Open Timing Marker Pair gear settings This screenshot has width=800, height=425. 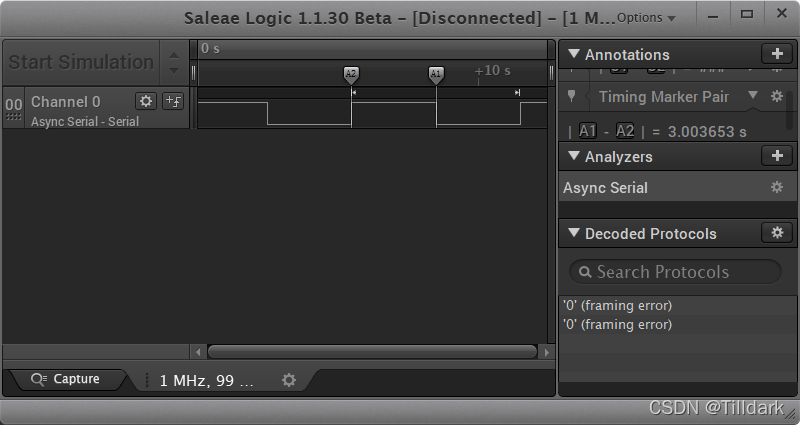pos(777,96)
